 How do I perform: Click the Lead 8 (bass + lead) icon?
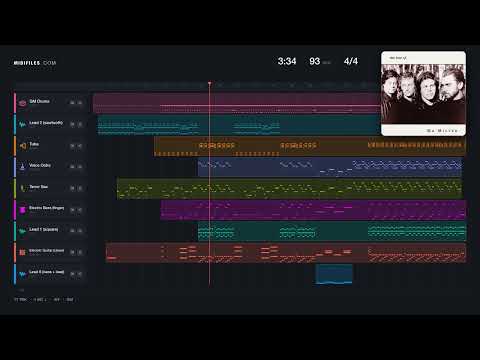tap(23, 274)
